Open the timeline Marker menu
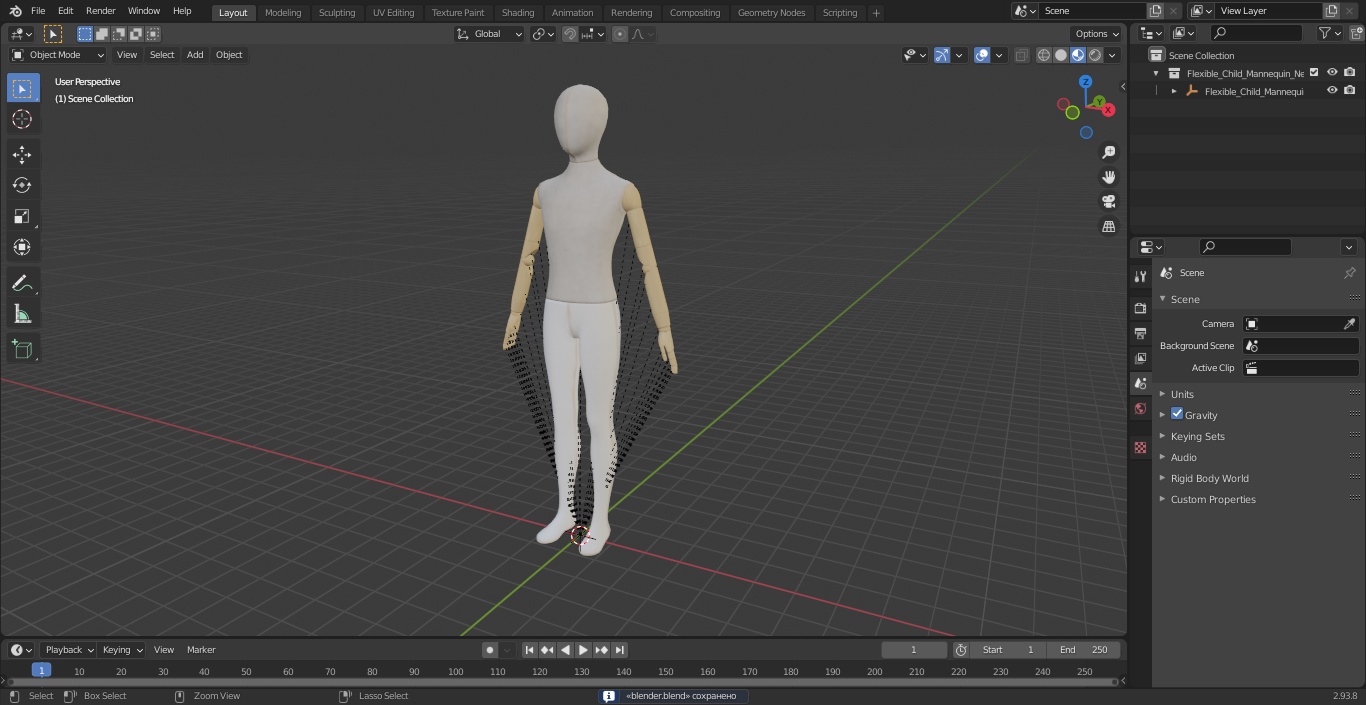Screen dimensions: 1366x705 click(x=201, y=650)
